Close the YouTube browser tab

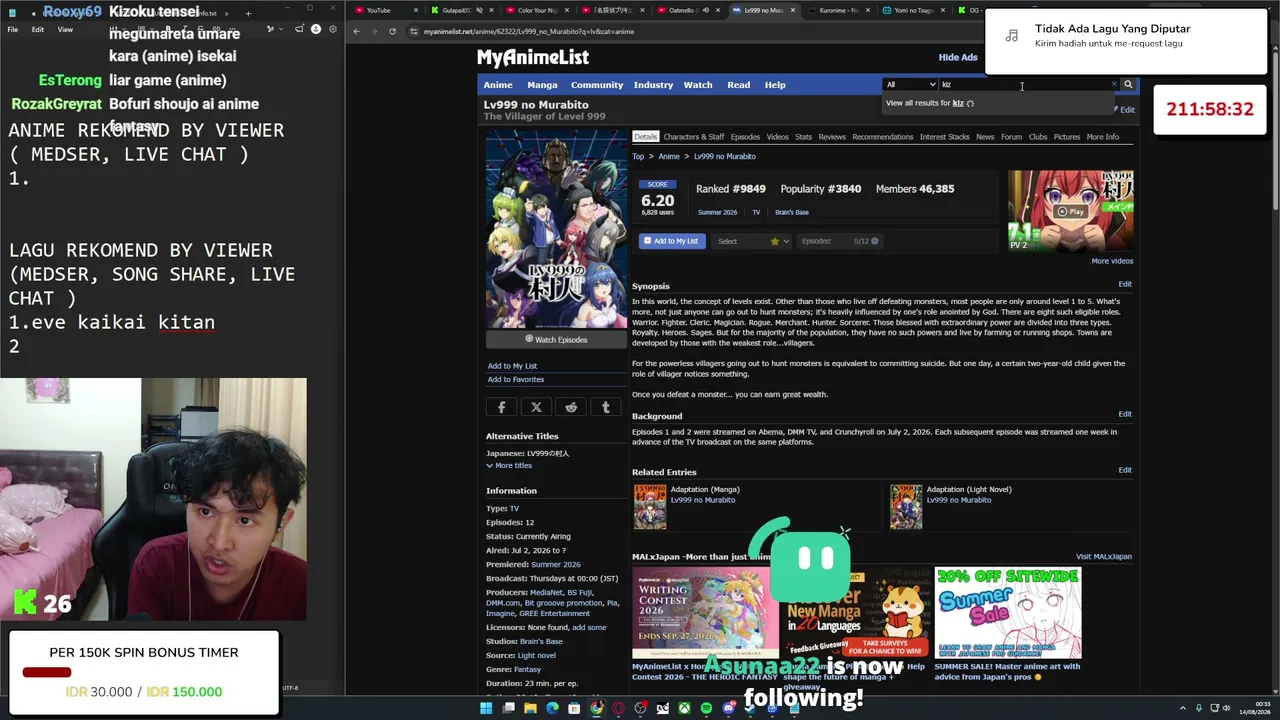[416, 10]
